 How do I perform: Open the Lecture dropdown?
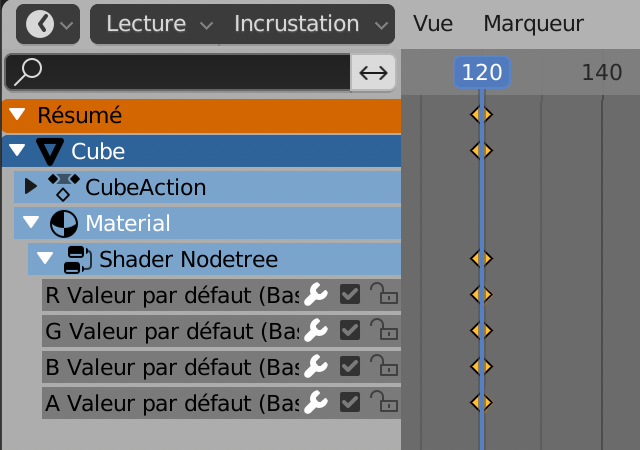(158, 24)
